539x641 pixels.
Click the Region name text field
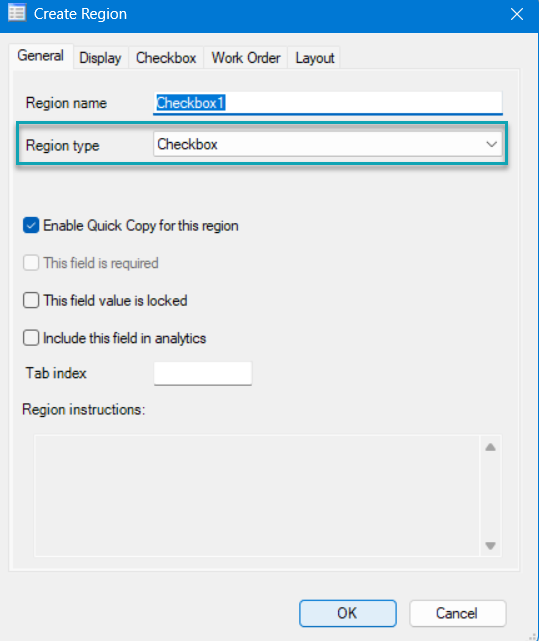[328, 103]
